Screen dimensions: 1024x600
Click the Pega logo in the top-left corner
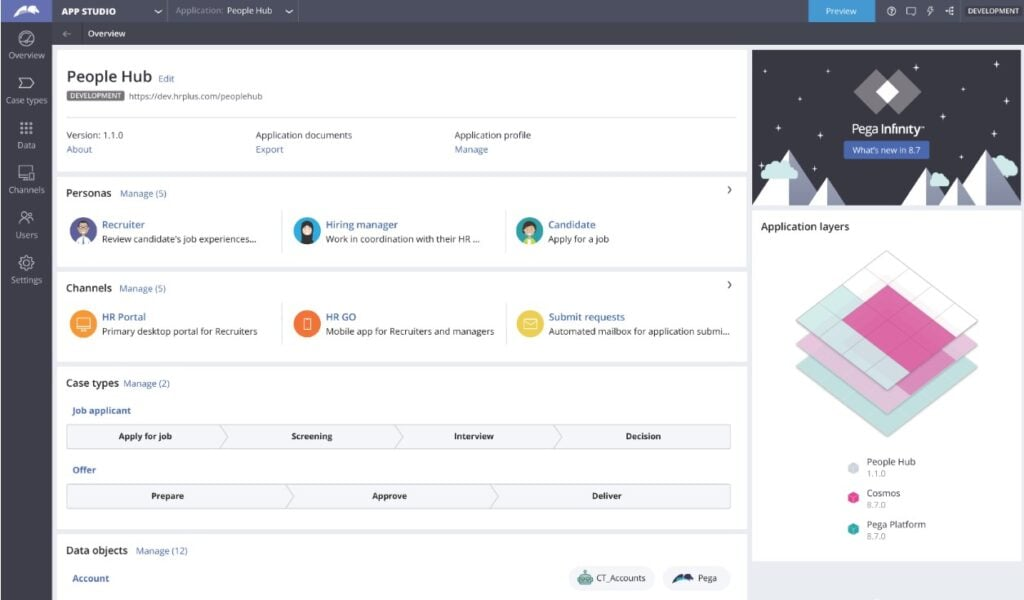coord(24,11)
